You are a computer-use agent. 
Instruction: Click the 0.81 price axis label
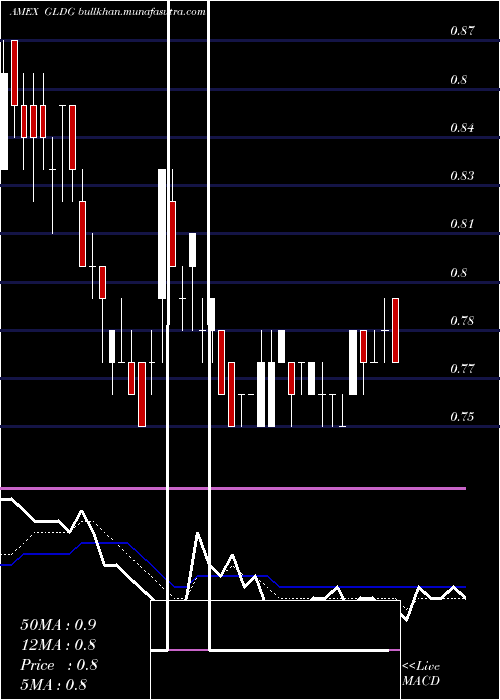point(462,224)
